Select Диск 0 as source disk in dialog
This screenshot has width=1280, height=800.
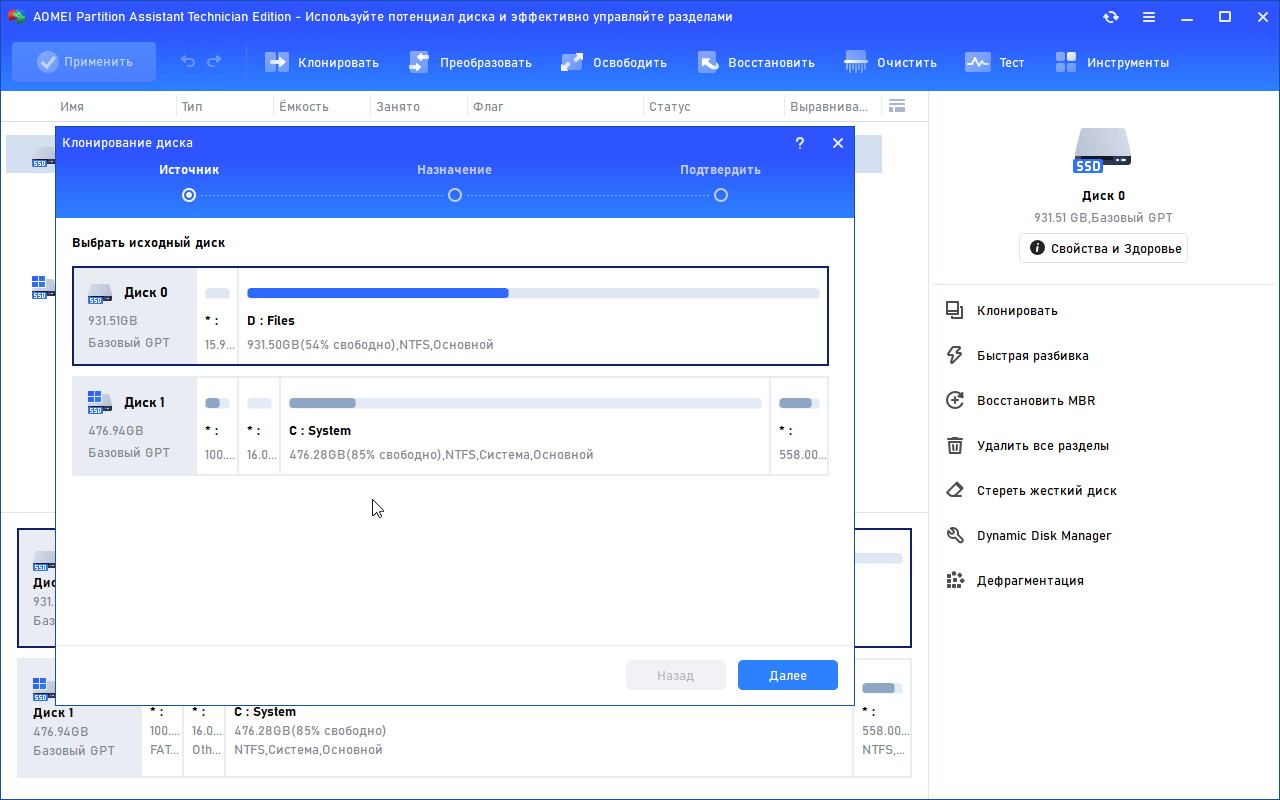(450, 316)
